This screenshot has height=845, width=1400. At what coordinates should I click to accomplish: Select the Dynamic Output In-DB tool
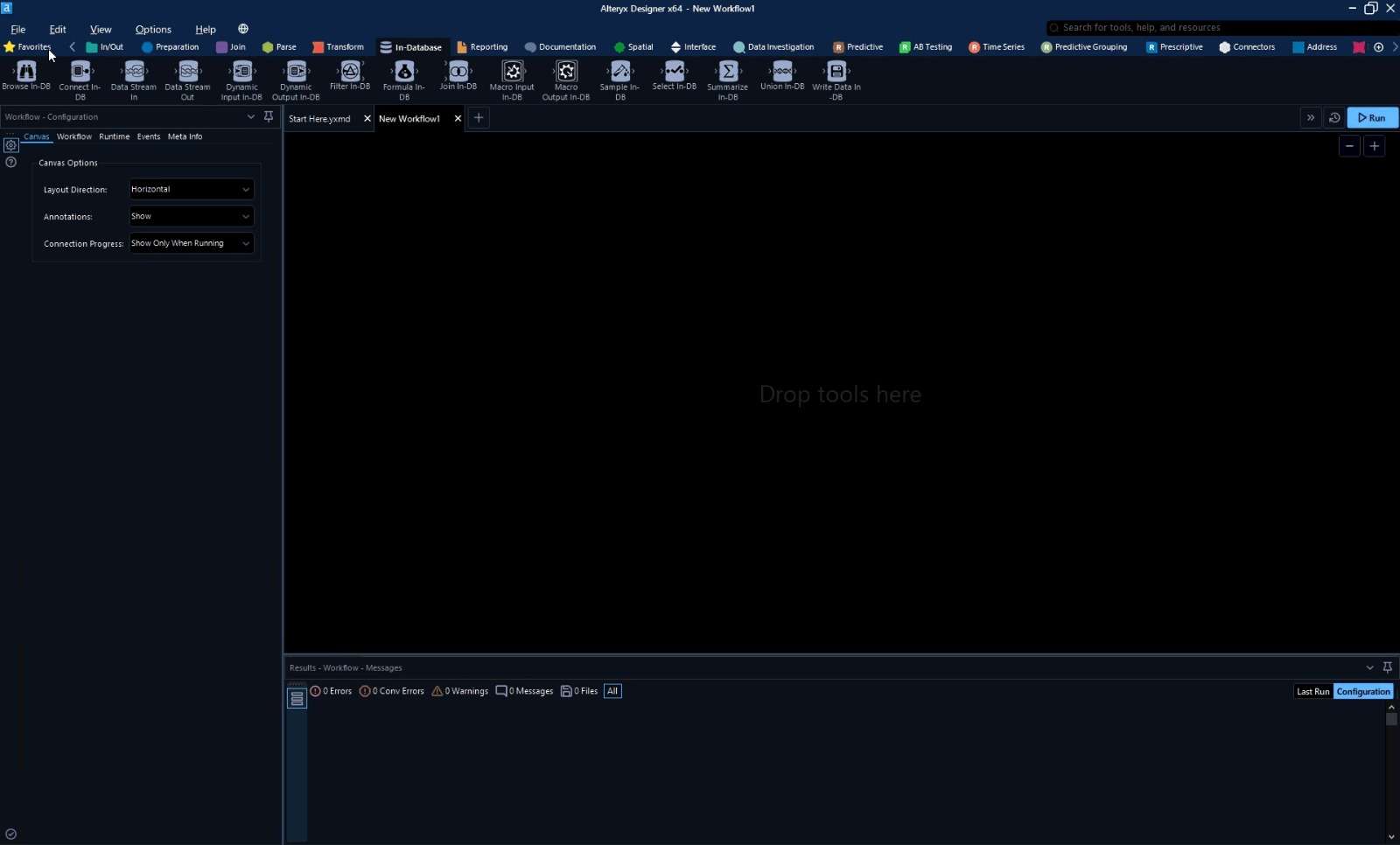[x=296, y=80]
